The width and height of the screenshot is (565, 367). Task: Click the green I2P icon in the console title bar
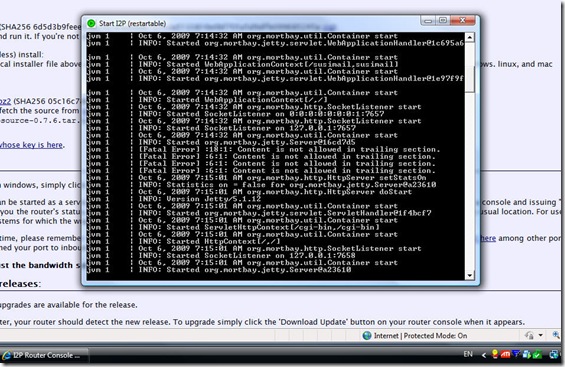click(x=91, y=23)
